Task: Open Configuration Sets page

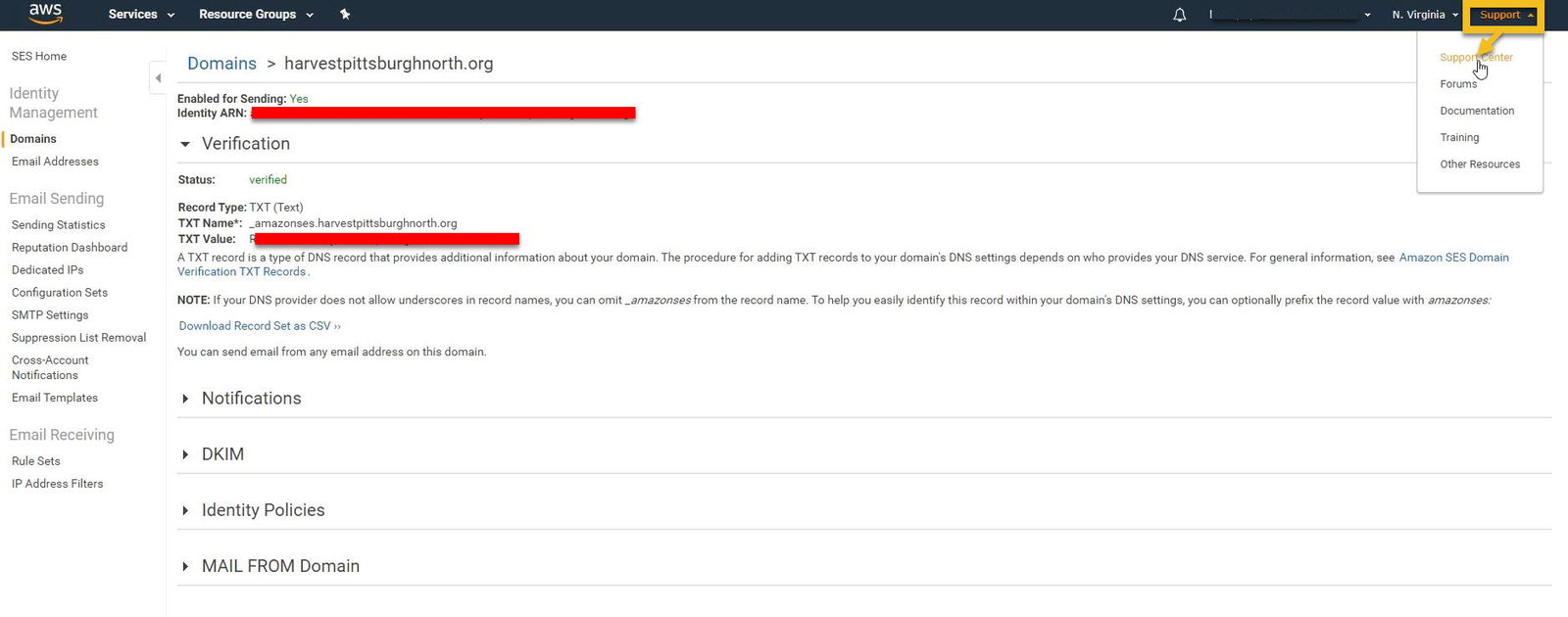Action: point(60,293)
